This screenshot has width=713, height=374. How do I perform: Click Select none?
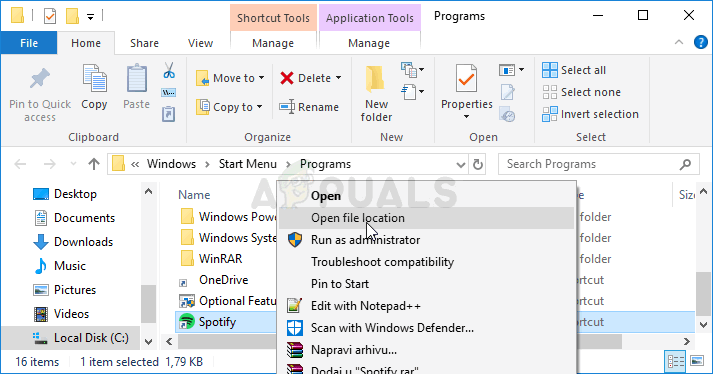tap(581, 92)
